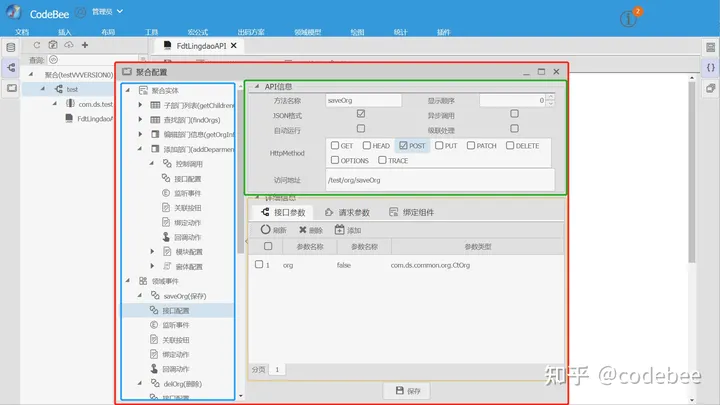This screenshot has width=720, height=405.
Task: Collapse the test node in project tree
Action: coord(43,89)
